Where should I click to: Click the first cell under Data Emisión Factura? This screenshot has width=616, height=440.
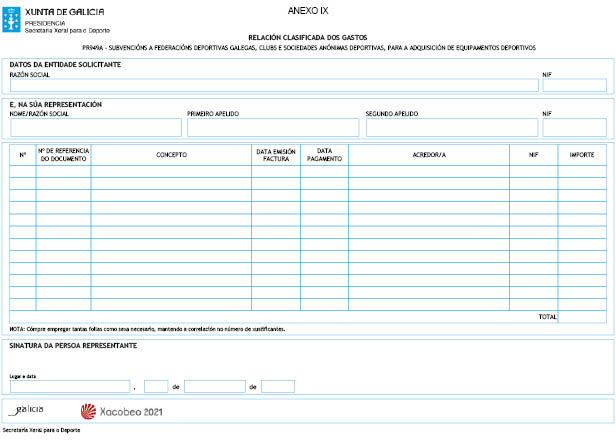[275, 172]
